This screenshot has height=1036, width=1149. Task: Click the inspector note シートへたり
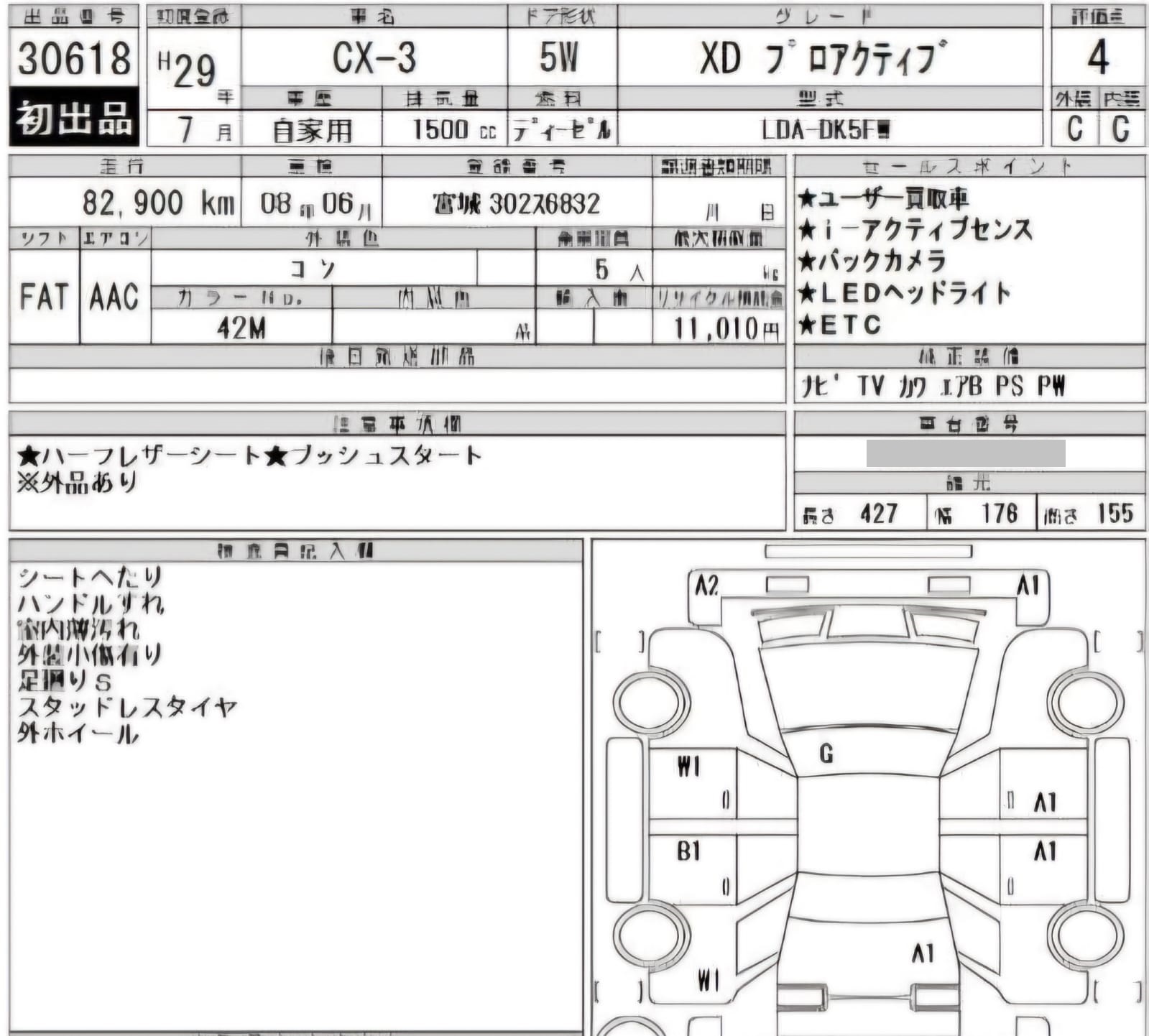pos(91,576)
